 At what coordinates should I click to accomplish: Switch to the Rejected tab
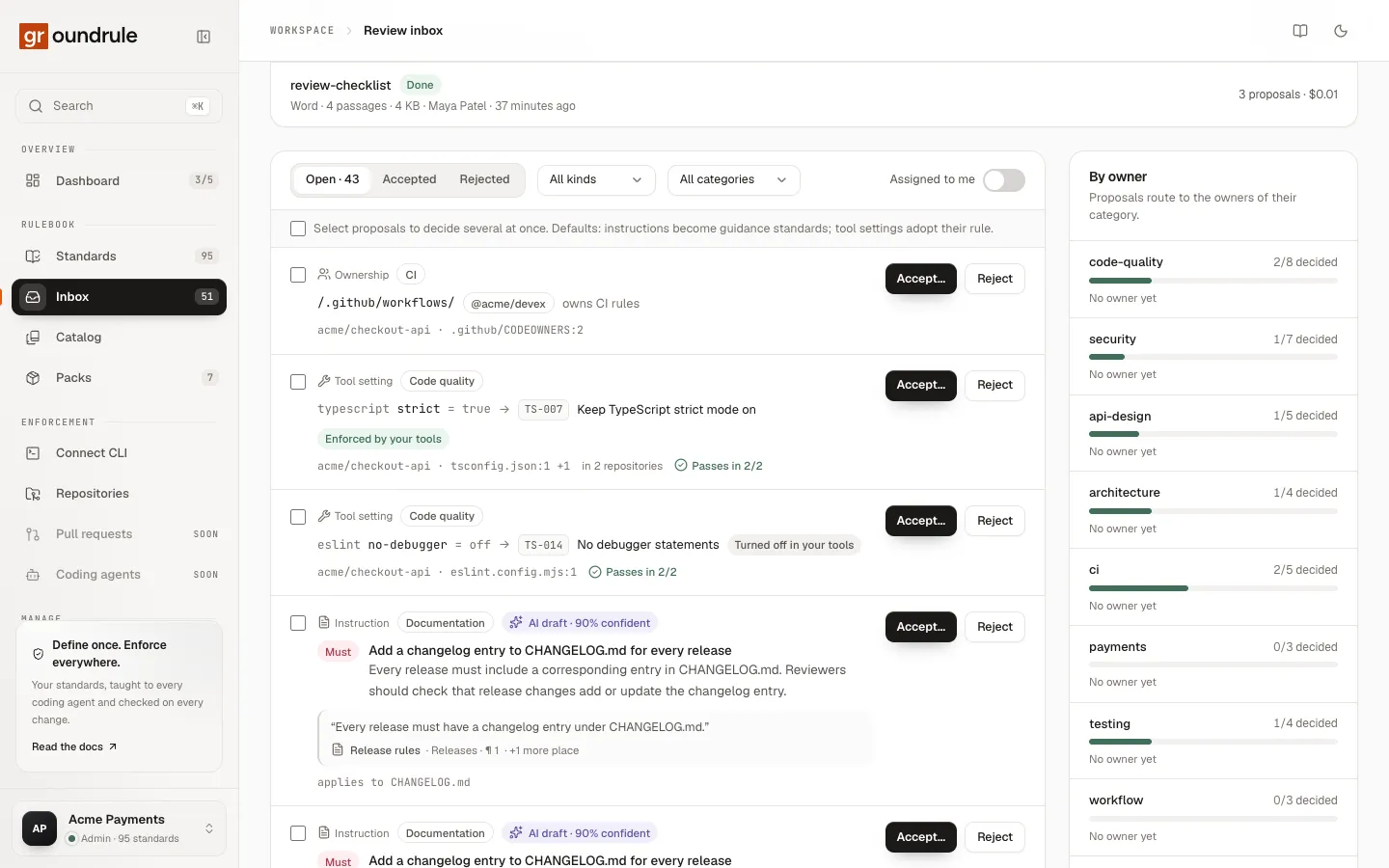pos(484,179)
